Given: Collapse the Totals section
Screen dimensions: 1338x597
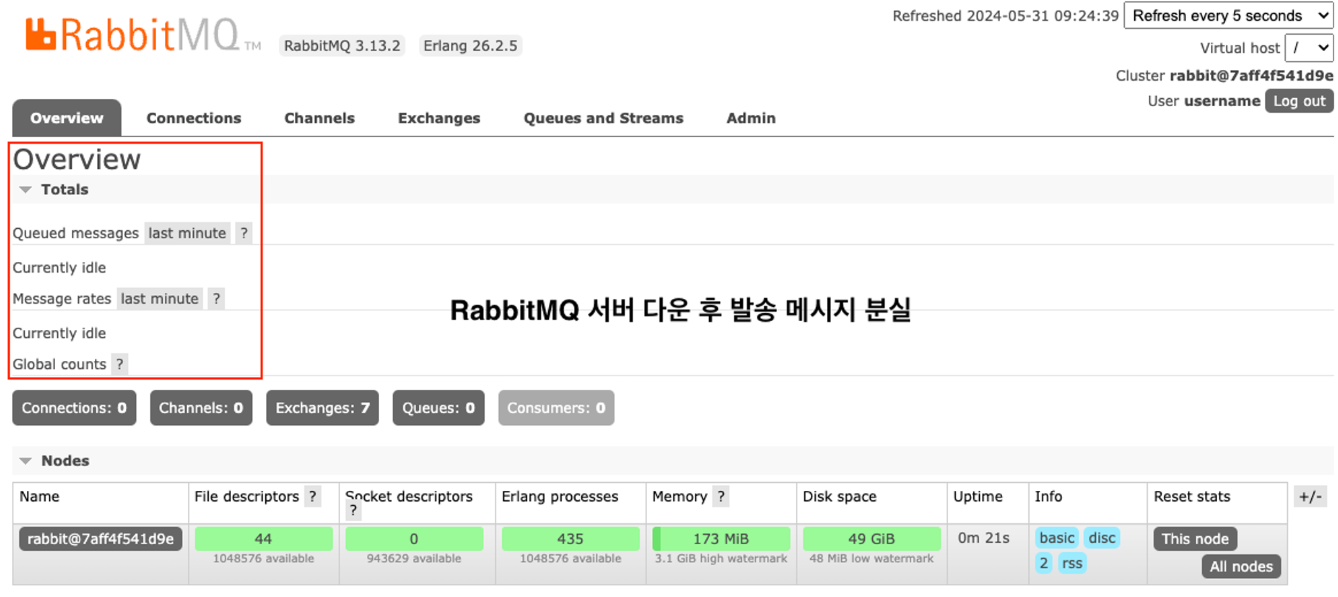Looking at the screenshot, I should [54, 189].
